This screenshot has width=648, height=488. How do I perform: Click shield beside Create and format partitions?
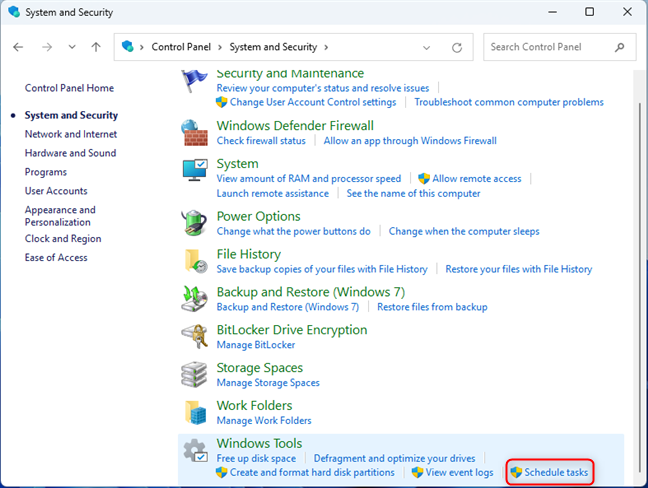tap(222, 472)
